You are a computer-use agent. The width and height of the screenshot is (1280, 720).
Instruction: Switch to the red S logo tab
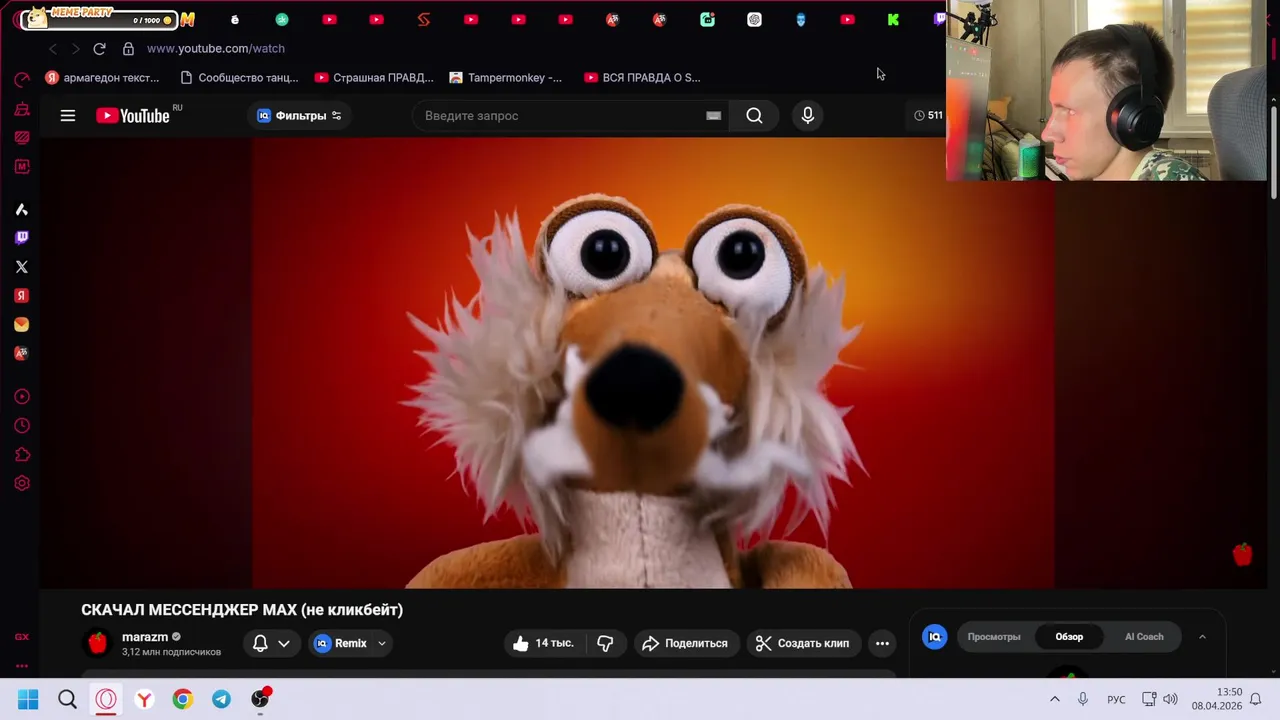[x=423, y=19]
